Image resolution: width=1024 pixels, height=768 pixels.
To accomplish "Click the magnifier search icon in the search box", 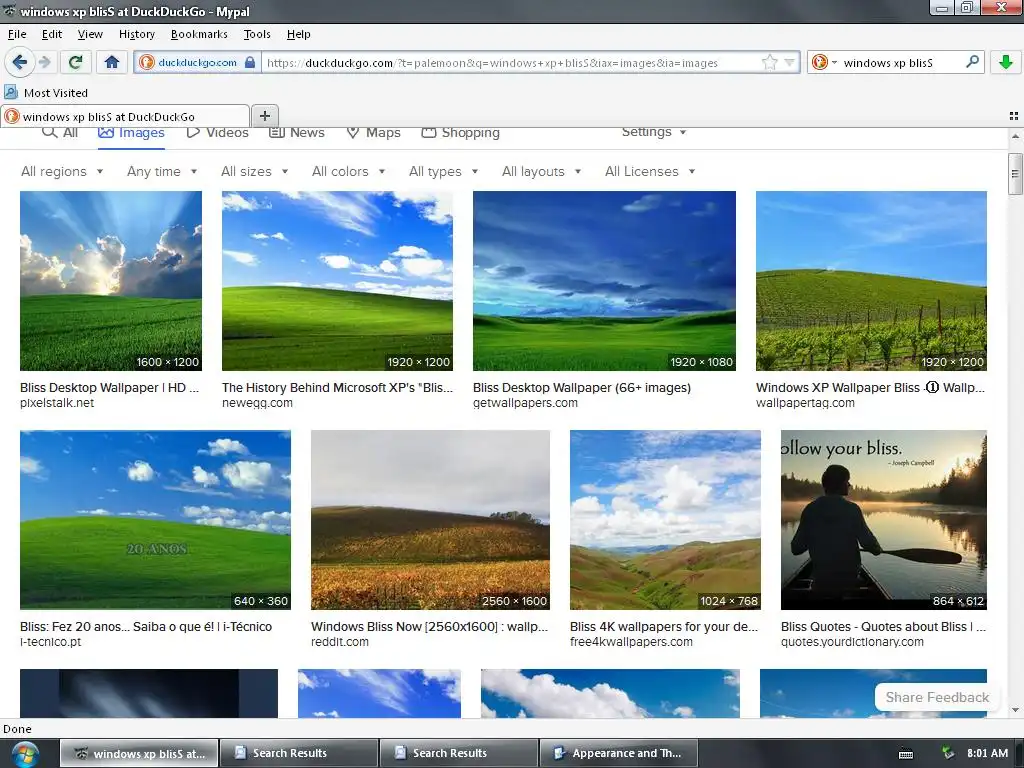I will point(972,62).
